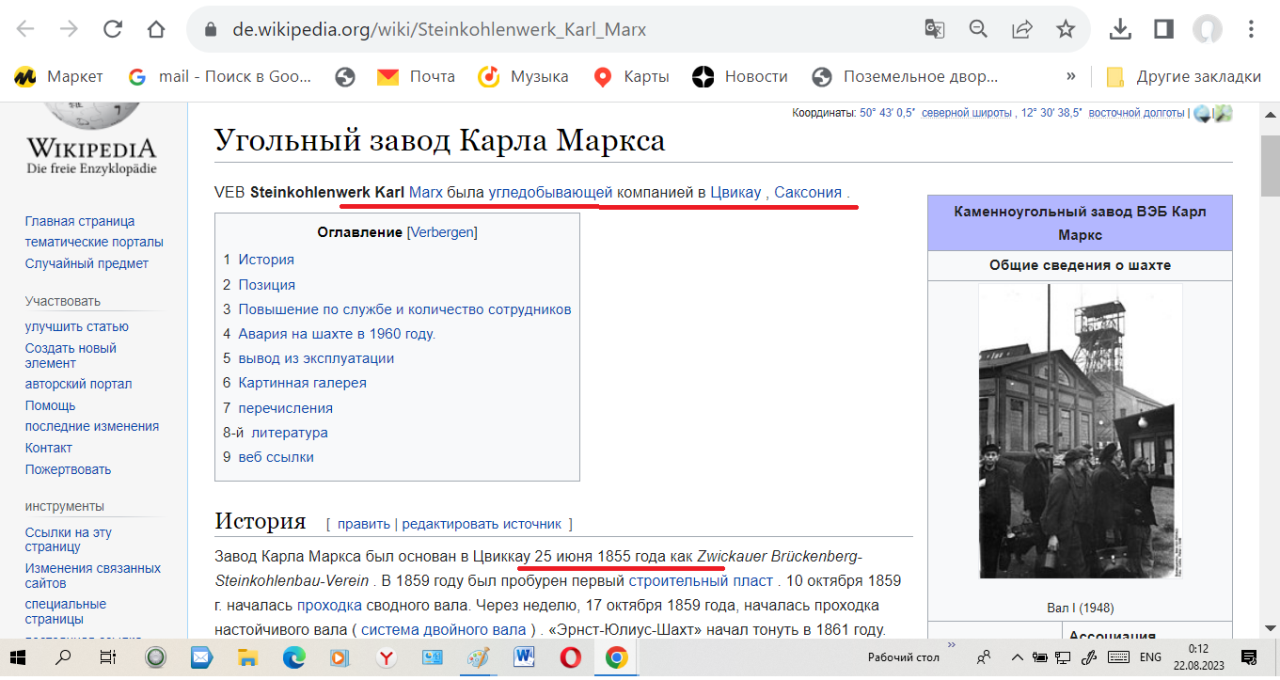The width and height of the screenshot is (1280, 680).
Task: Click the browser forward arrow
Action: (69, 29)
